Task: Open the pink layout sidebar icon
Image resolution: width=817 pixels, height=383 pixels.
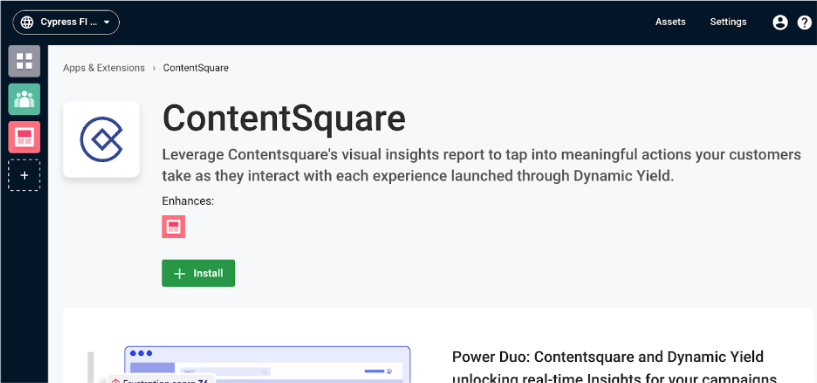Action: coord(24,137)
